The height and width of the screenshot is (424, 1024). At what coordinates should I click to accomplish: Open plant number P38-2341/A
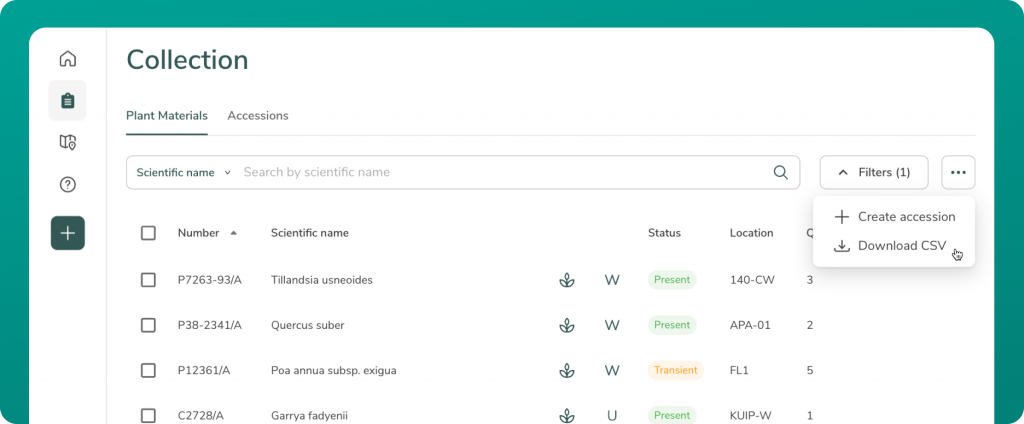[210, 325]
